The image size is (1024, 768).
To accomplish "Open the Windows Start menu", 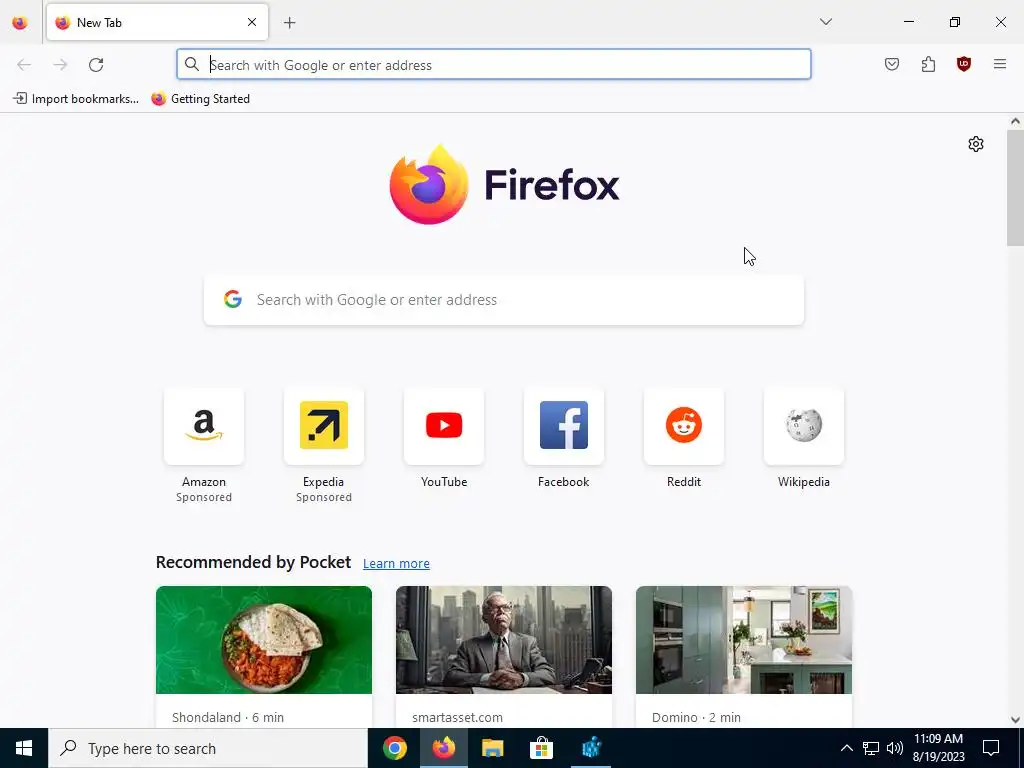I will click(24, 748).
